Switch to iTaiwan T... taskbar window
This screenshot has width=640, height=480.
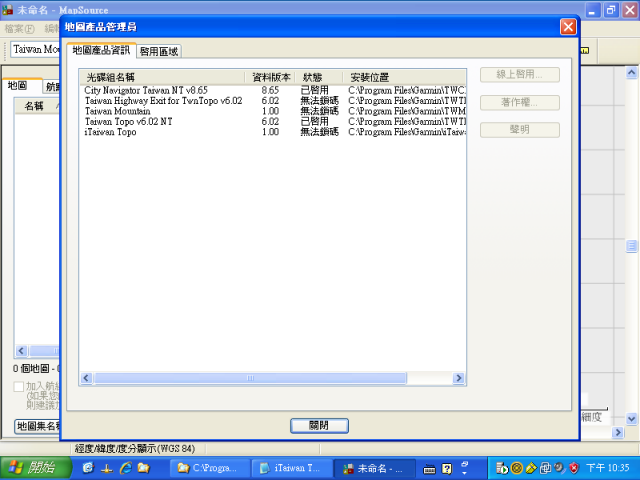pyautogui.click(x=291, y=468)
